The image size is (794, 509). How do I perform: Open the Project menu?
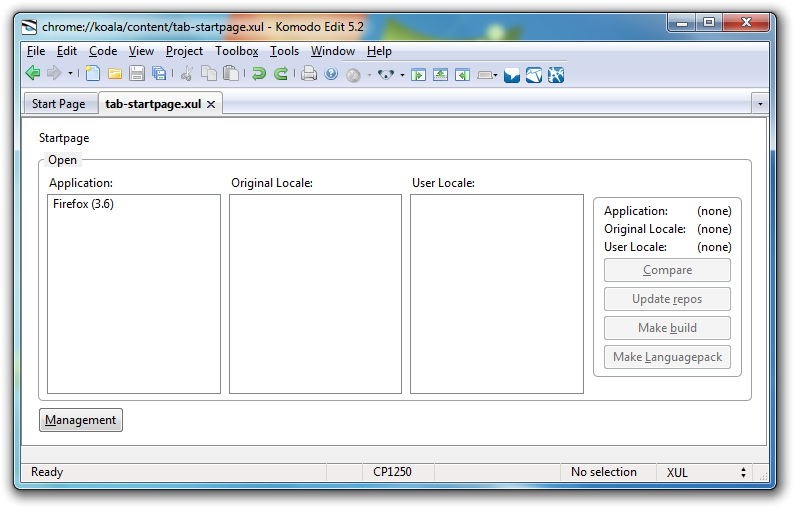(184, 51)
